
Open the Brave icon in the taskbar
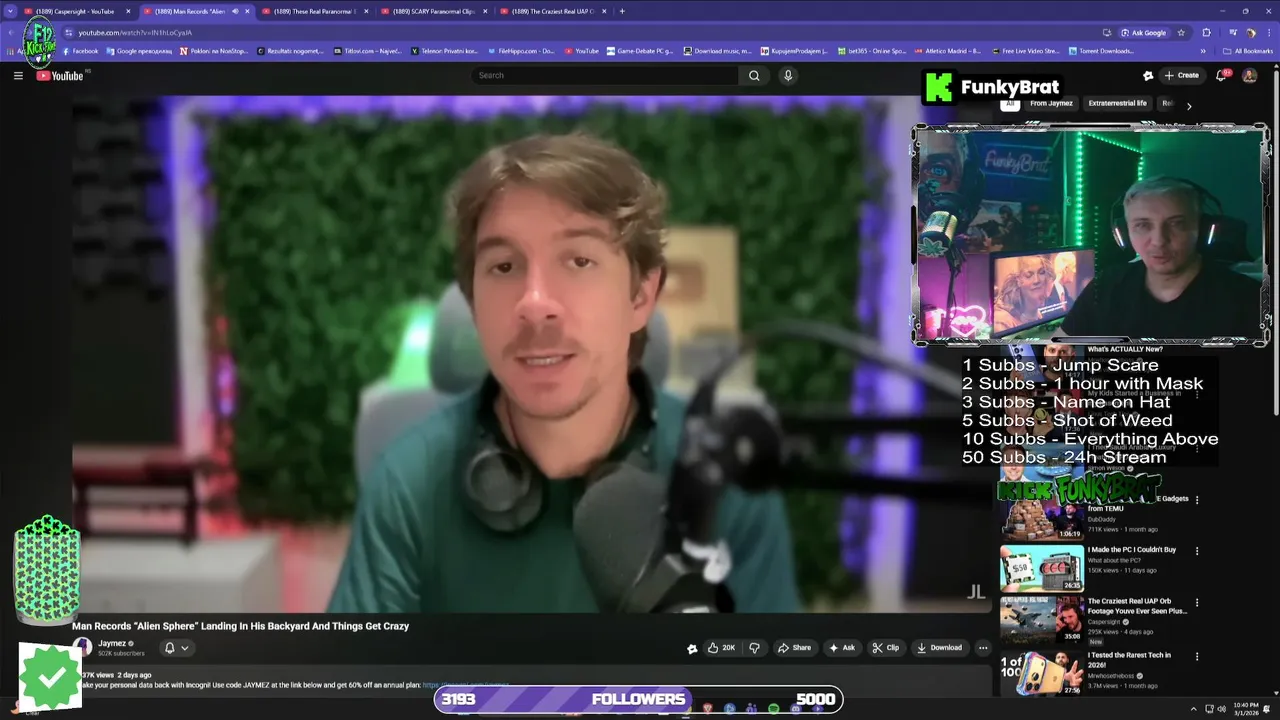pyautogui.click(x=708, y=709)
